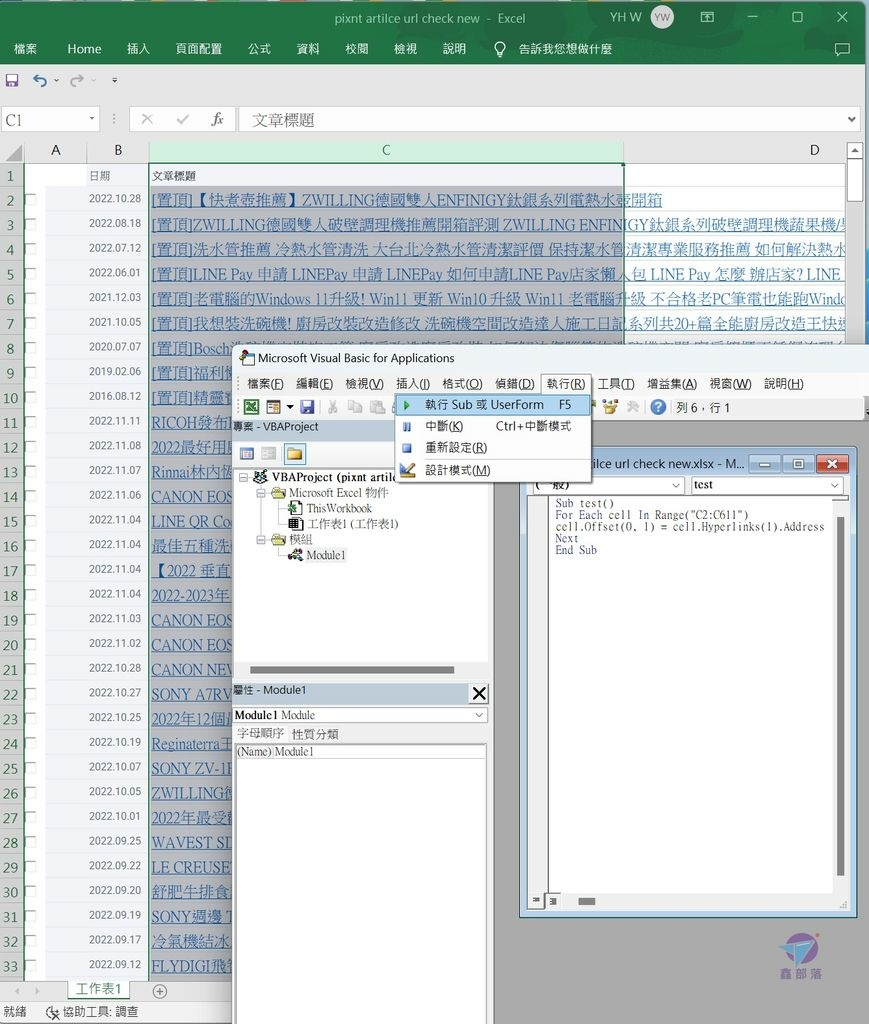Save the VBA project via toolbar disk icon
The width and height of the screenshot is (869, 1024).
[x=307, y=407]
